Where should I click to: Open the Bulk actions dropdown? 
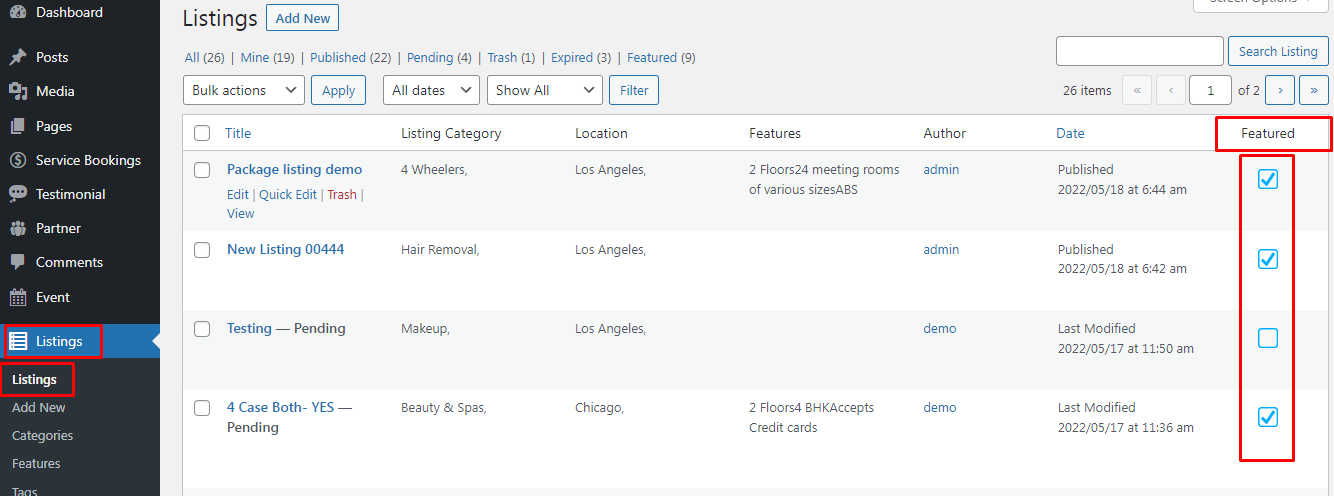click(243, 90)
